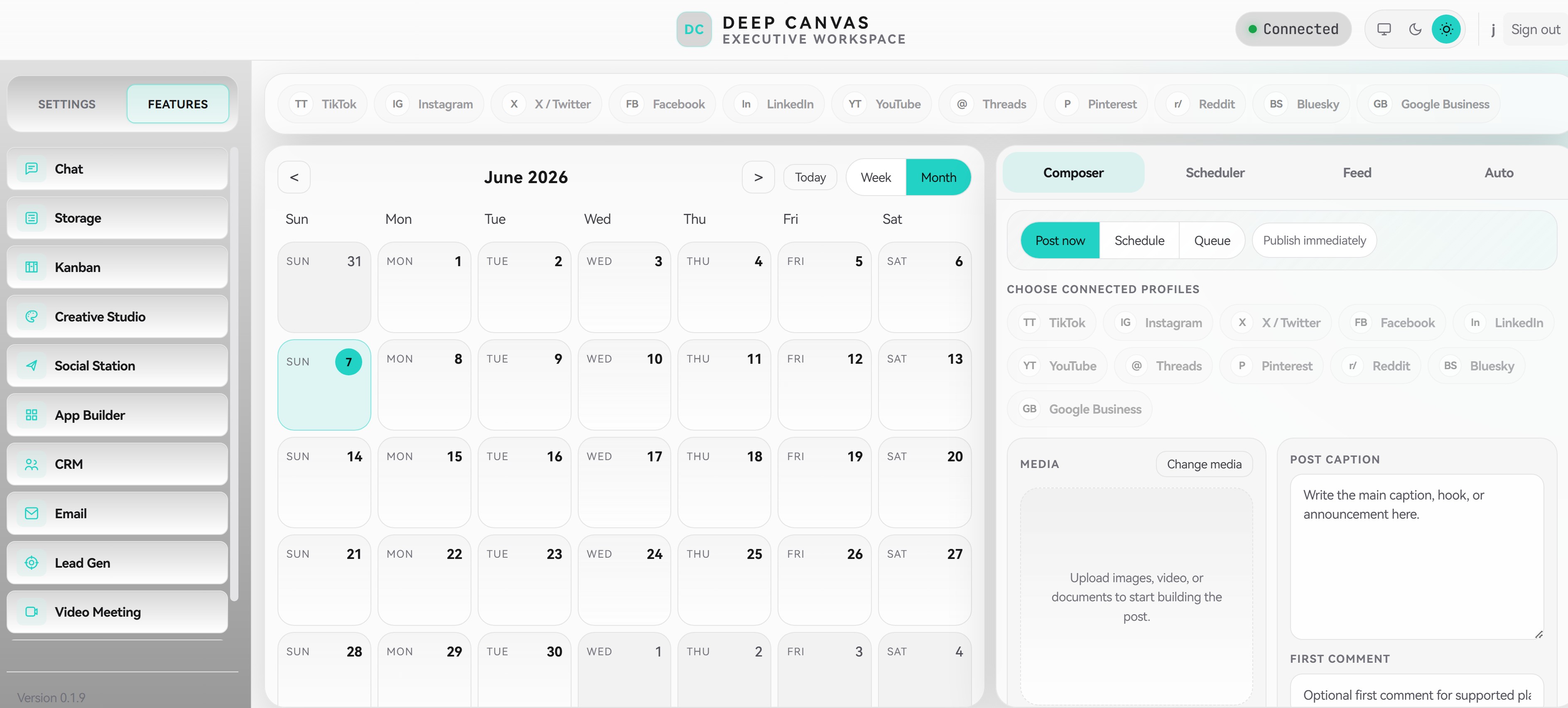Select the calendar Month view

point(938,177)
